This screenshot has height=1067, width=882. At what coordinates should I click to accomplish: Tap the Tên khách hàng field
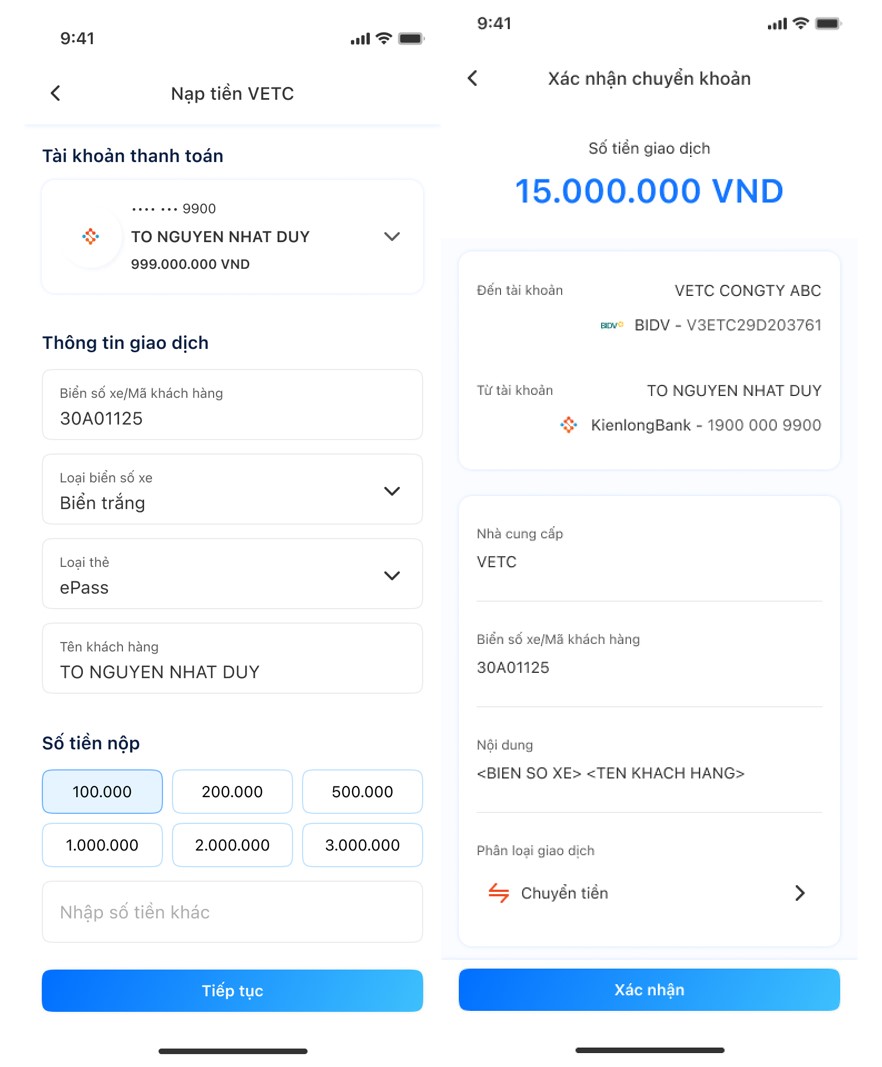tap(232, 658)
